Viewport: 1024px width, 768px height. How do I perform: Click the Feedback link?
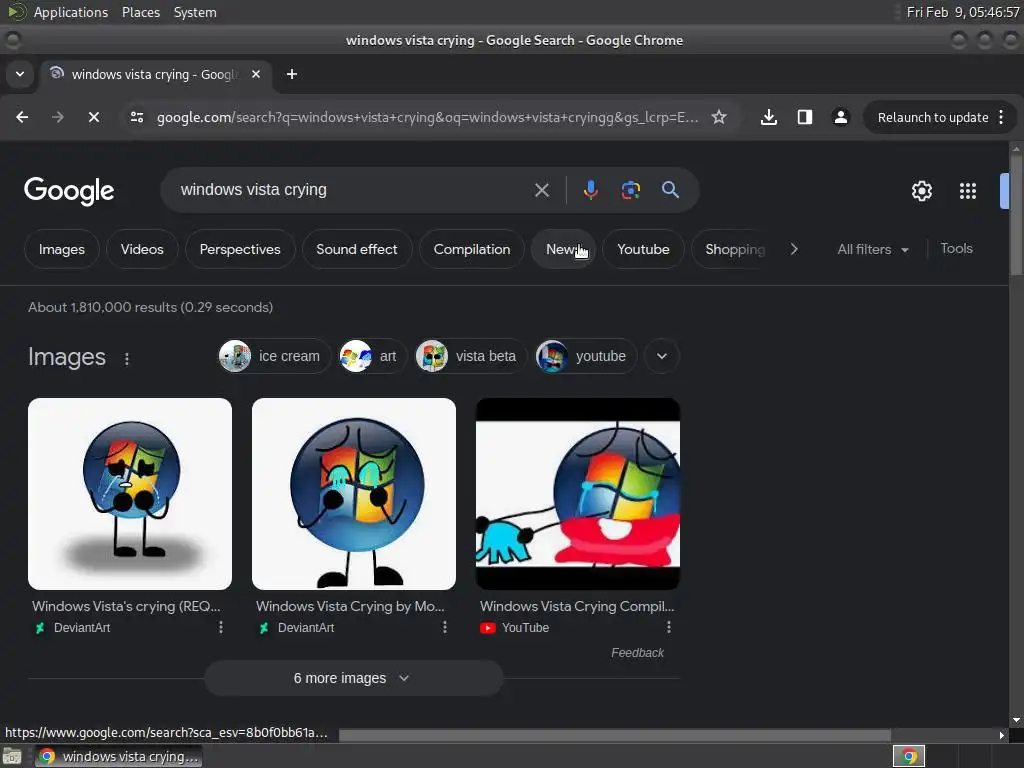click(637, 652)
